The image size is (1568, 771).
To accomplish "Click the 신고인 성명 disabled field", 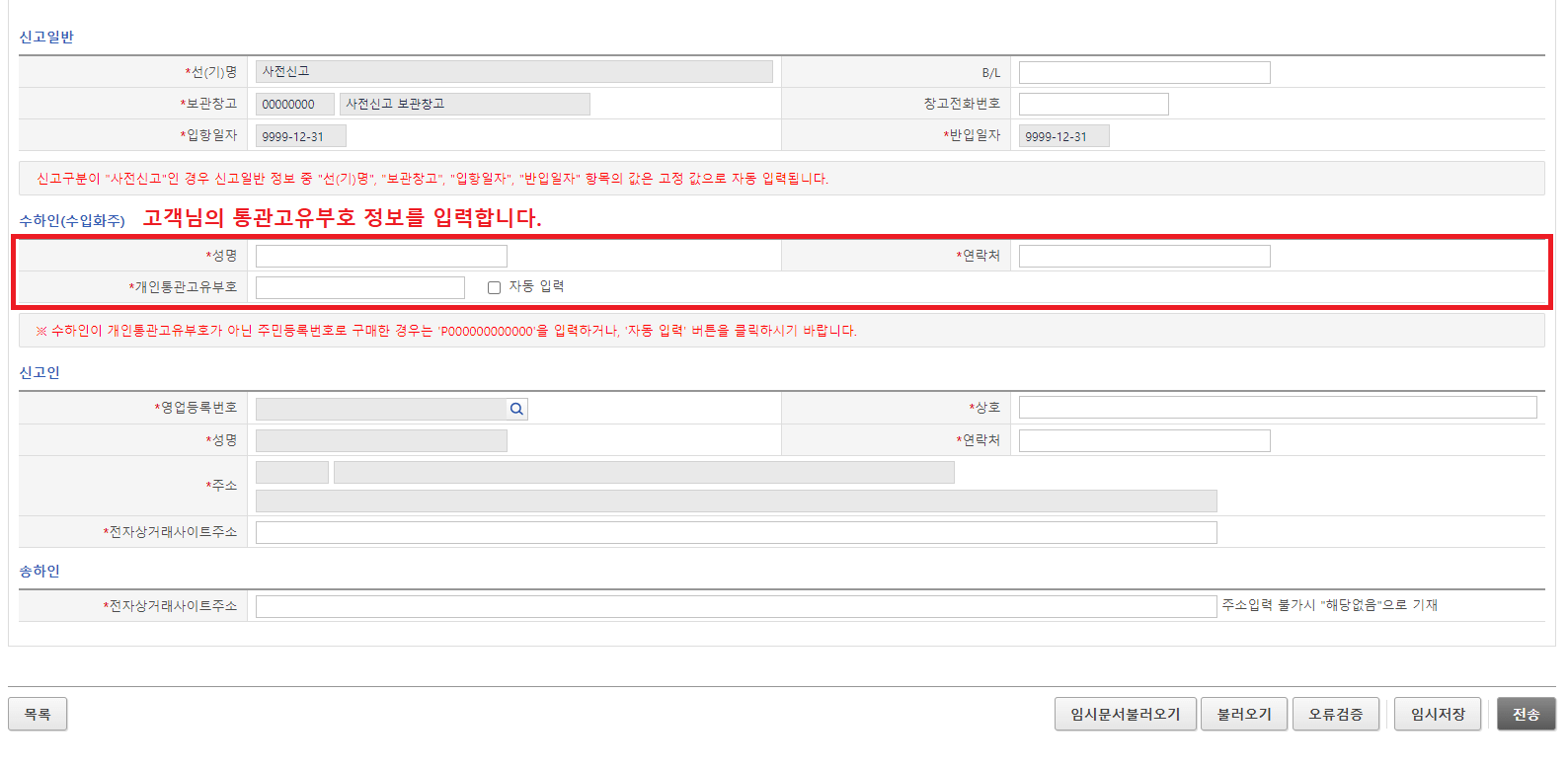I will (381, 440).
